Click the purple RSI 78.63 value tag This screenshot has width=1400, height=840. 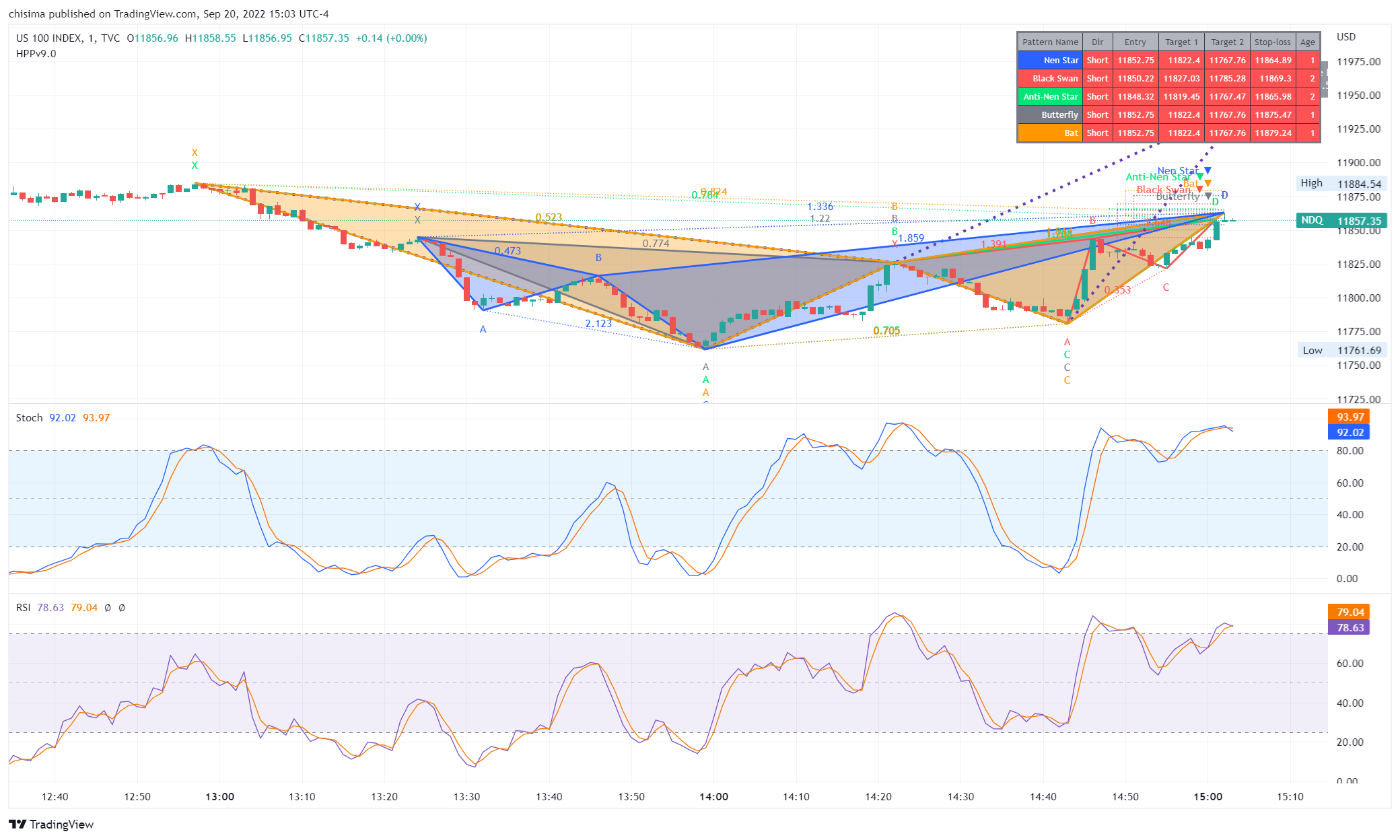coord(1349,628)
